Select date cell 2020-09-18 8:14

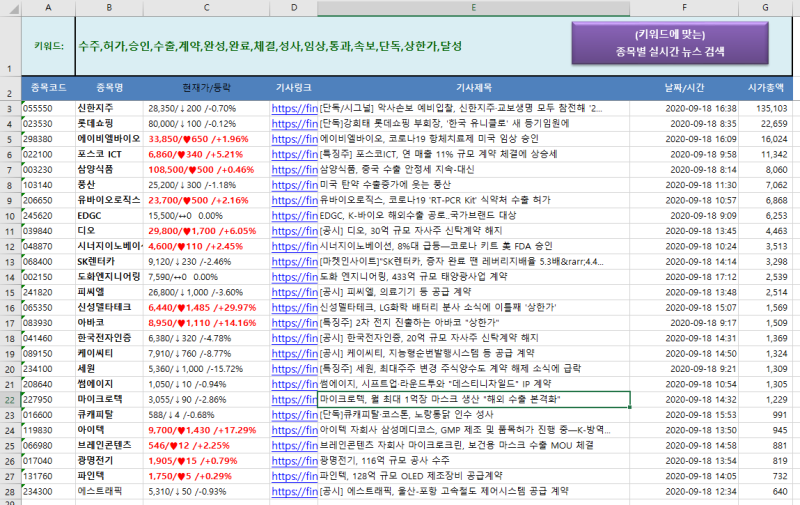684,169
